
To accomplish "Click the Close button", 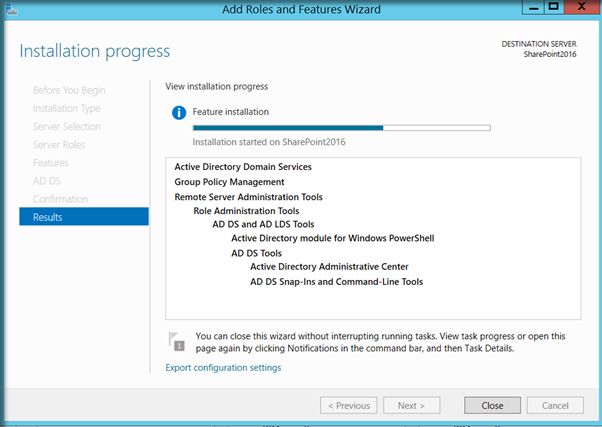I will tap(492, 405).
